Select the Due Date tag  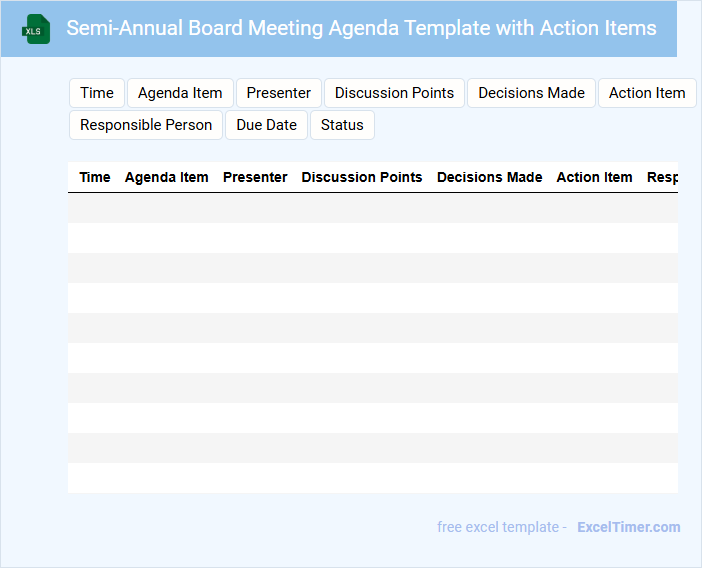pyautogui.click(x=266, y=125)
